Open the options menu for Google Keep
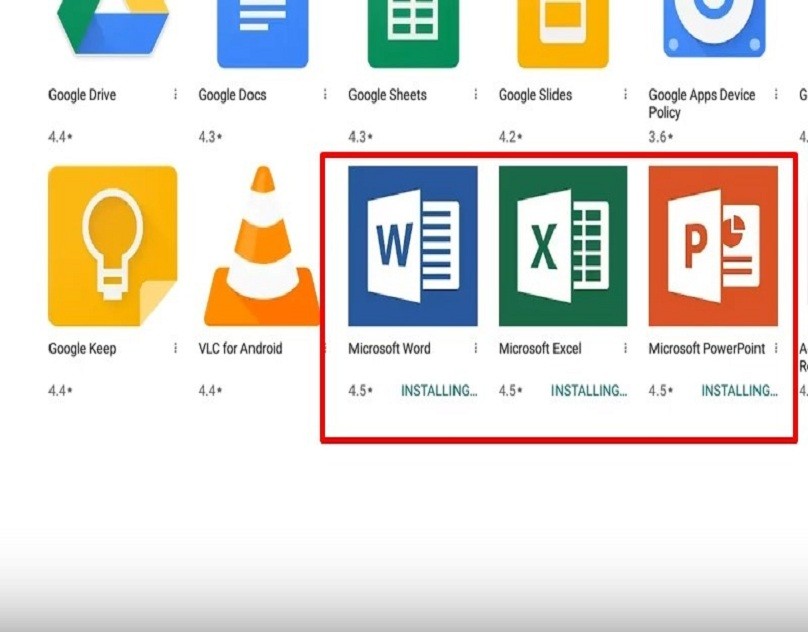 click(x=176, y=348)
